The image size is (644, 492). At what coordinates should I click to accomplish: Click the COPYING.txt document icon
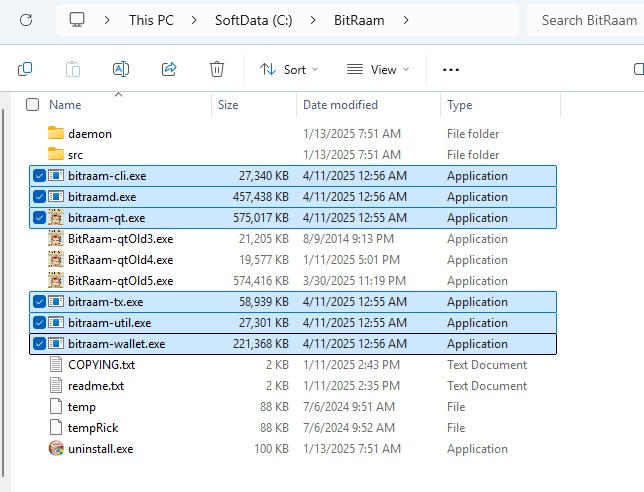tap(56, 364)
